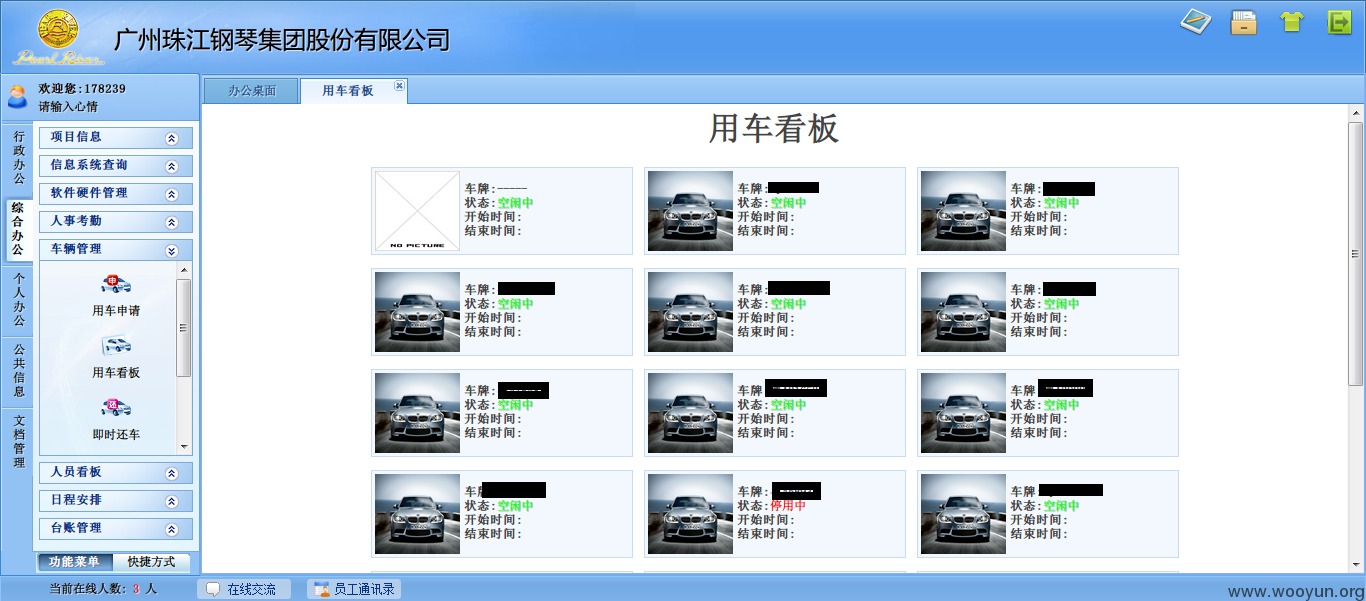
Task: Click the 欢迎您:178239 welcome text
Action: click(x=82, y=89)
